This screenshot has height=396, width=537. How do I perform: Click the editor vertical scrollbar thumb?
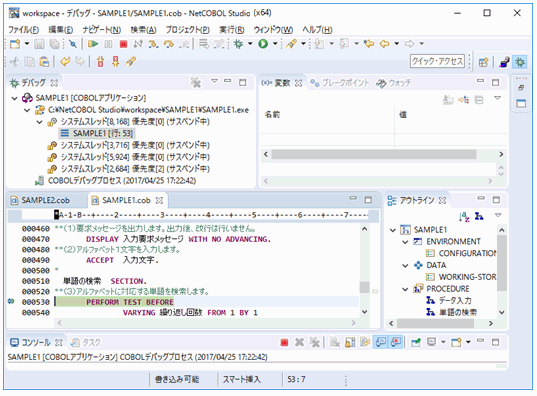point(364,287)
